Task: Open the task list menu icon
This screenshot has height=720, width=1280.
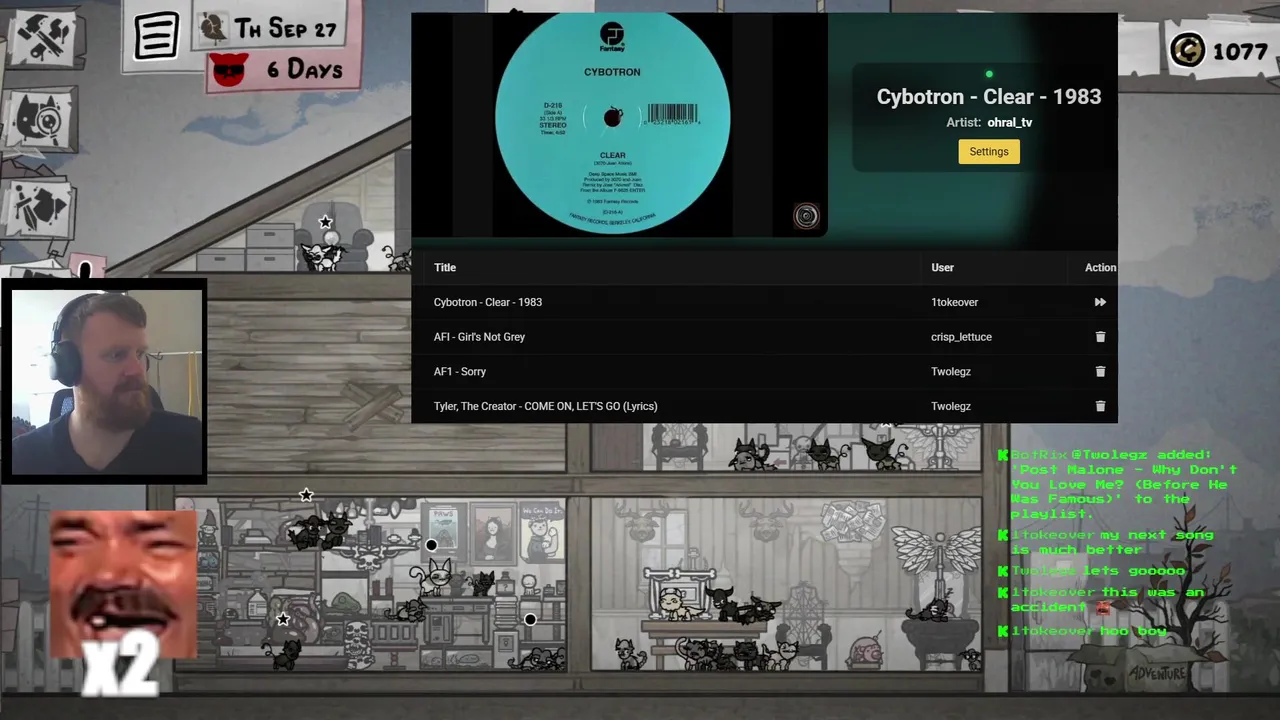Action: tap(157, 37)
